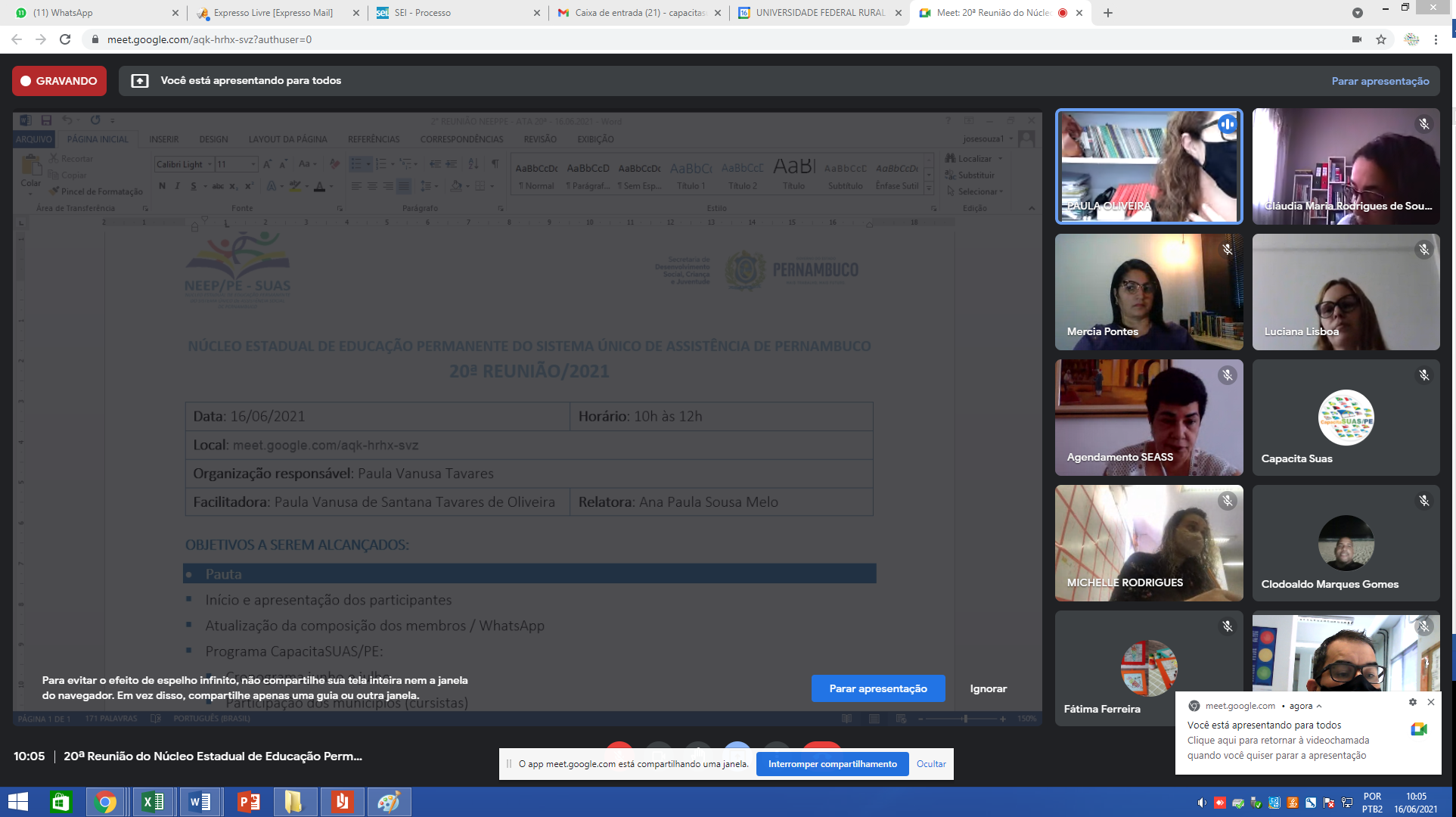The image size is (1456, 817).
Task: Bookmark this page with star icon
Action: point(1381,39)
